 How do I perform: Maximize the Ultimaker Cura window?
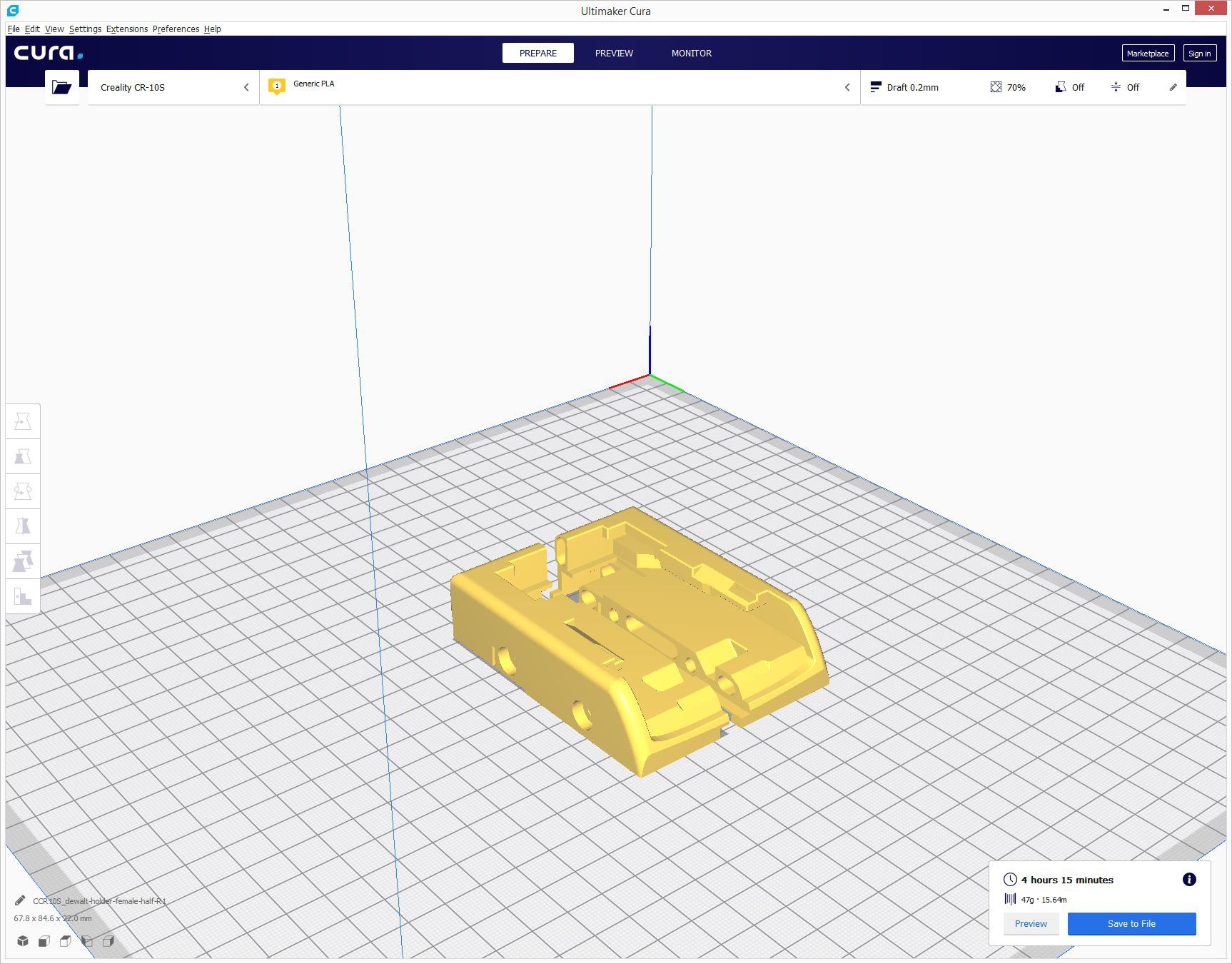click(x=1185, y=9)
